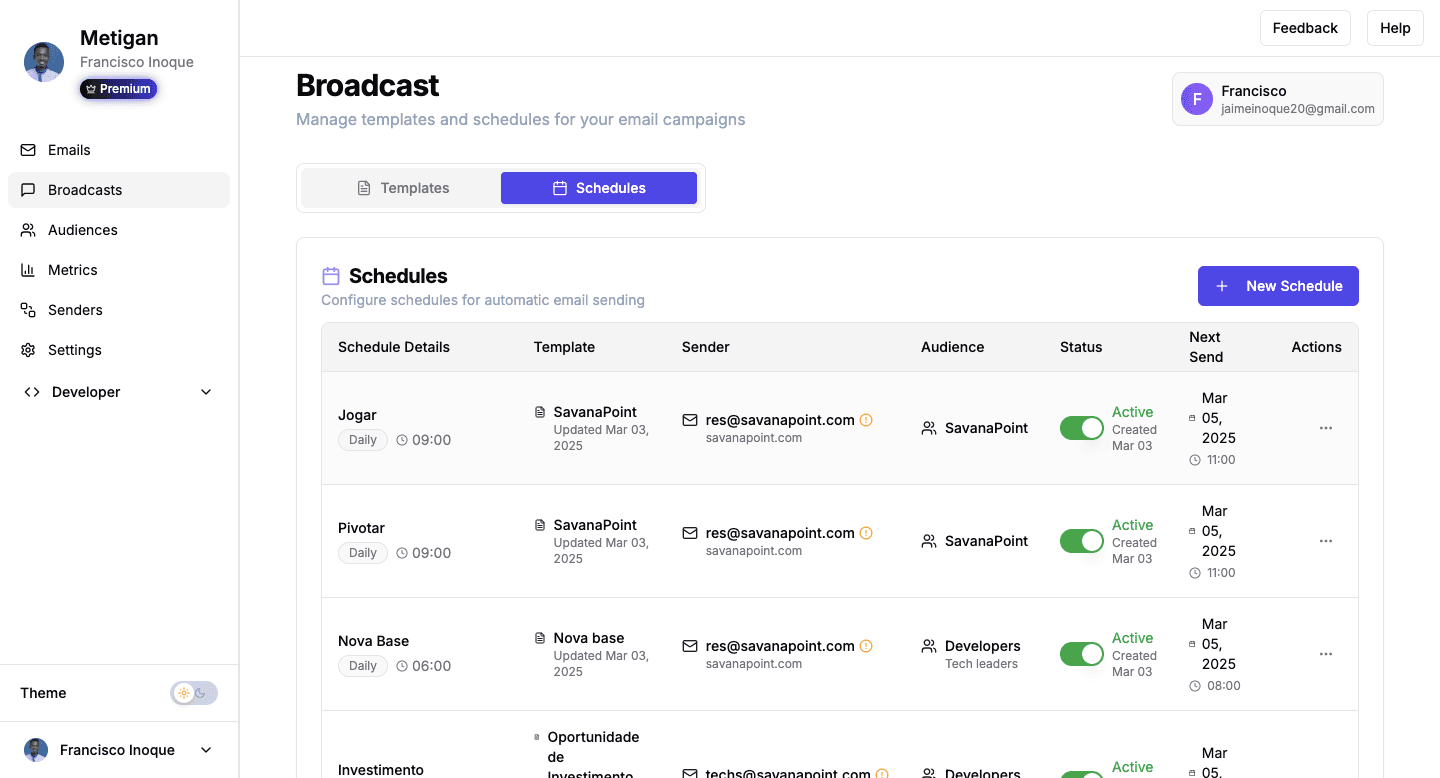
Task: Open Nova Base row actions menu
Action: (1326, 654)
